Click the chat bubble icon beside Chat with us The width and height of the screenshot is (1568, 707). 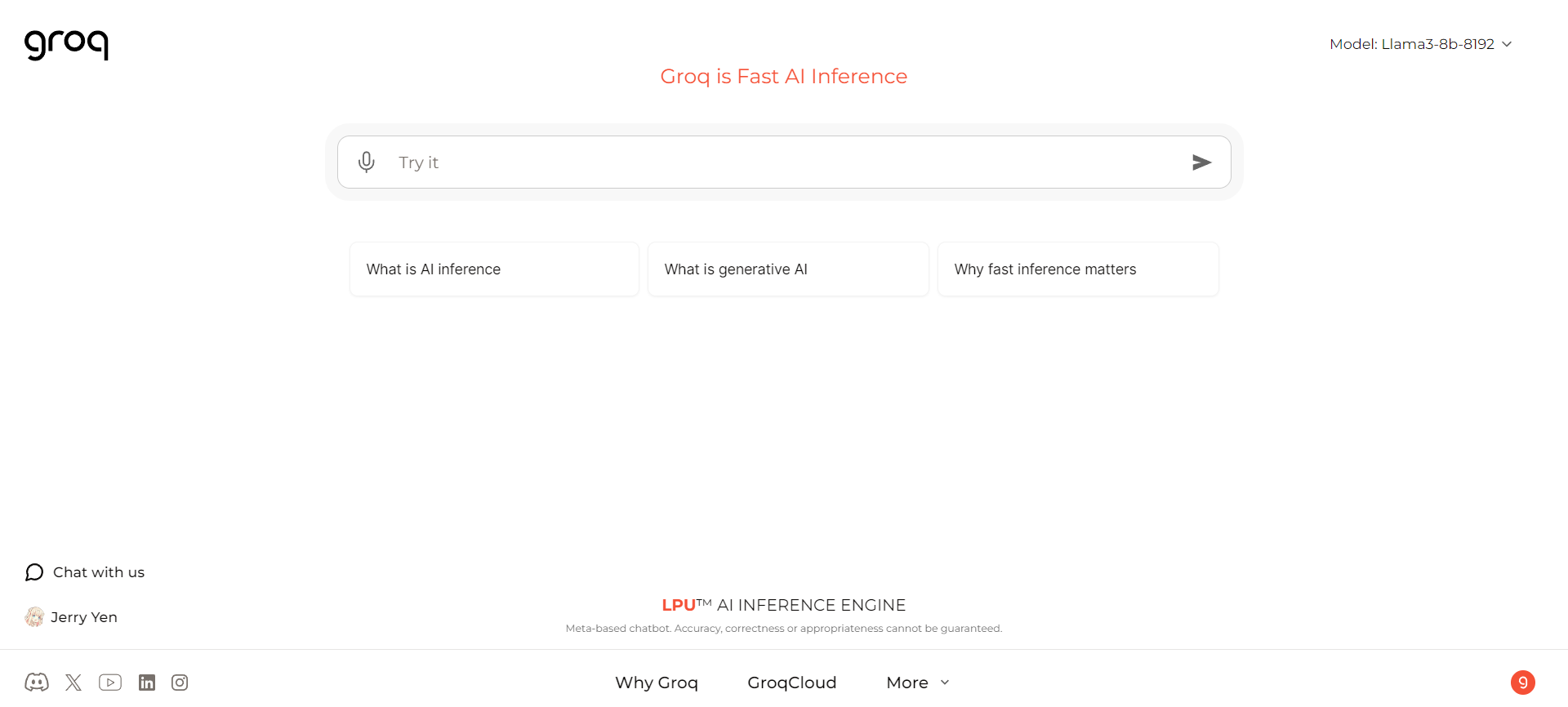pyautogui.click(x=34, y=572)
